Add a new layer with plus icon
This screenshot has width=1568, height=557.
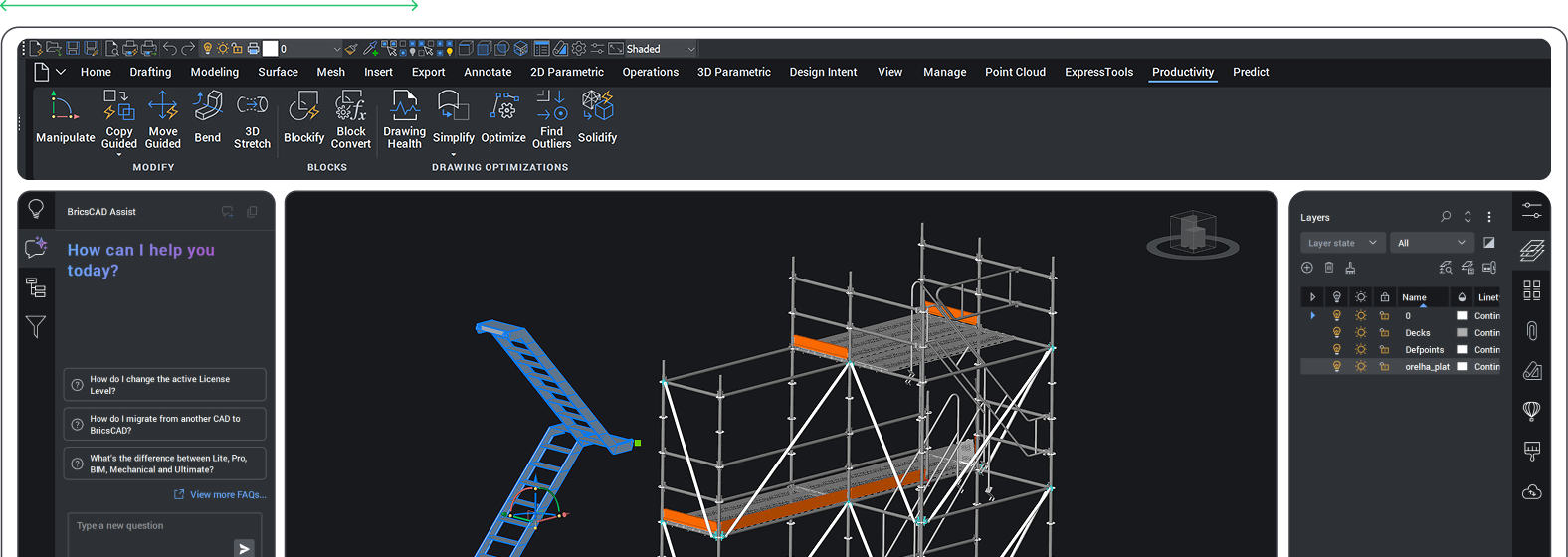tap(1307, 268)
